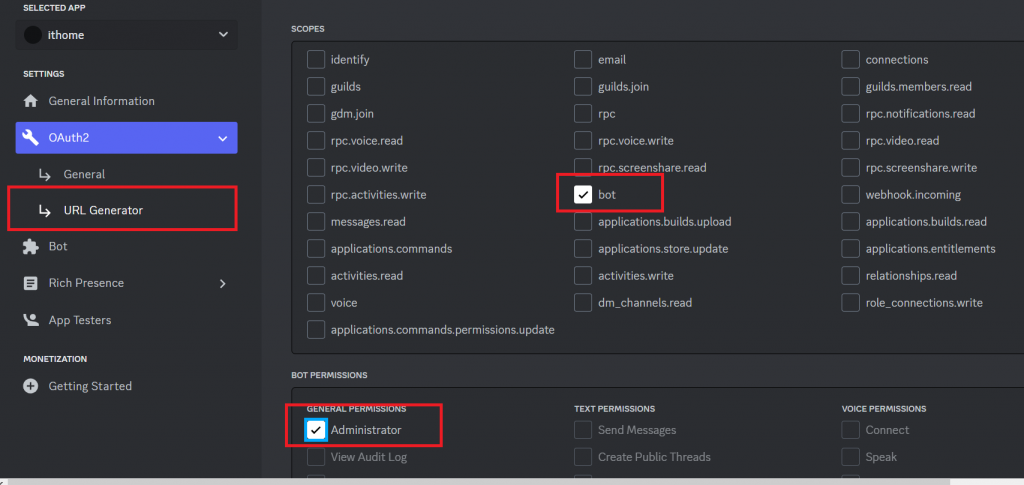Screen dimensions: 1024x485
Task: Uncheck the Administrator permission
Action: [x=316, y=430]
